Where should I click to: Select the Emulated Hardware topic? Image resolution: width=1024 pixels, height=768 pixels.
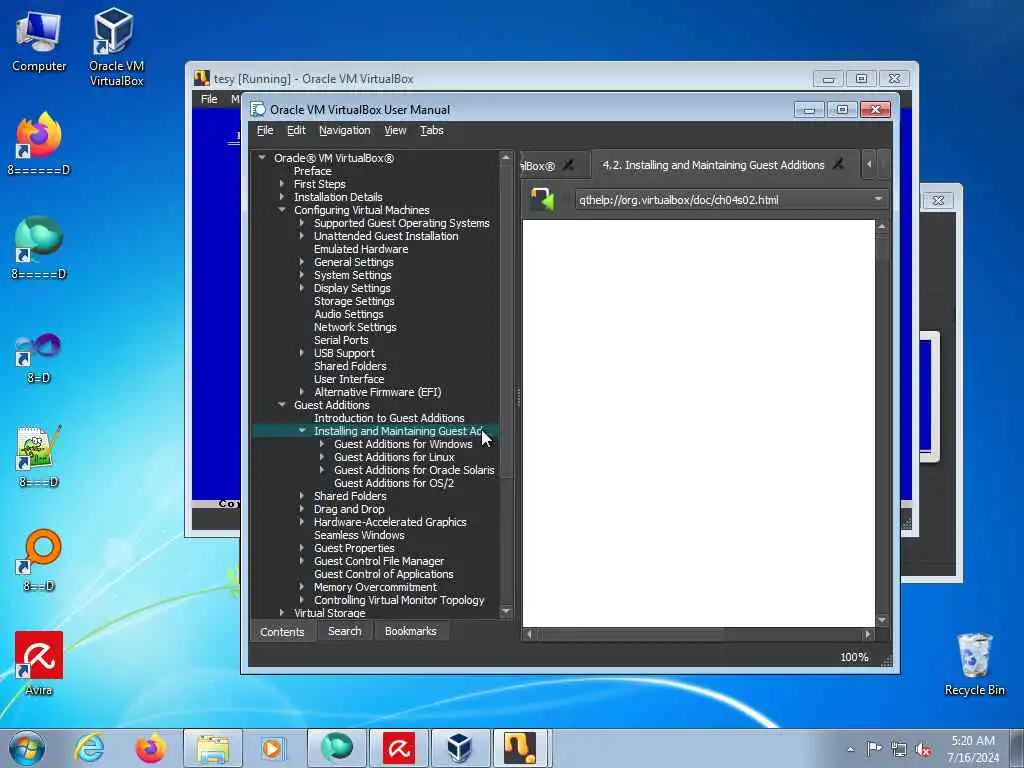point(360,249)
